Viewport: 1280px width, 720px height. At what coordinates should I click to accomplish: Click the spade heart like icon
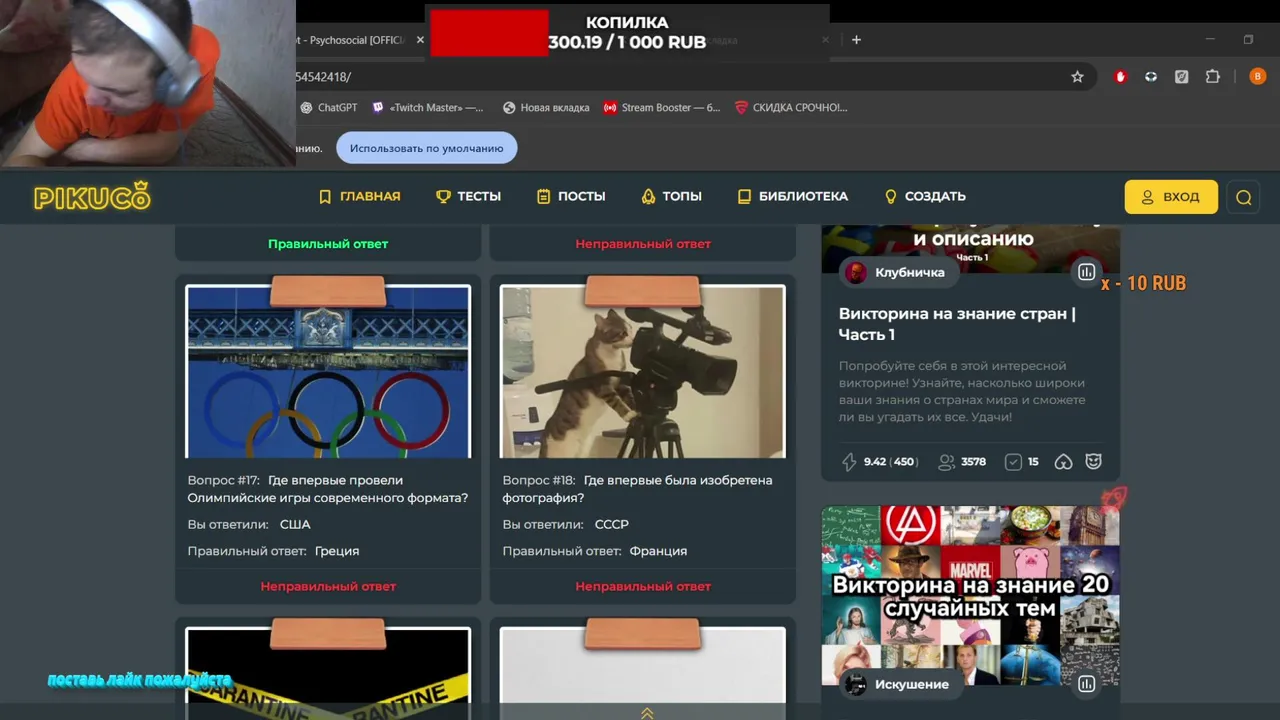point(1064,462)
